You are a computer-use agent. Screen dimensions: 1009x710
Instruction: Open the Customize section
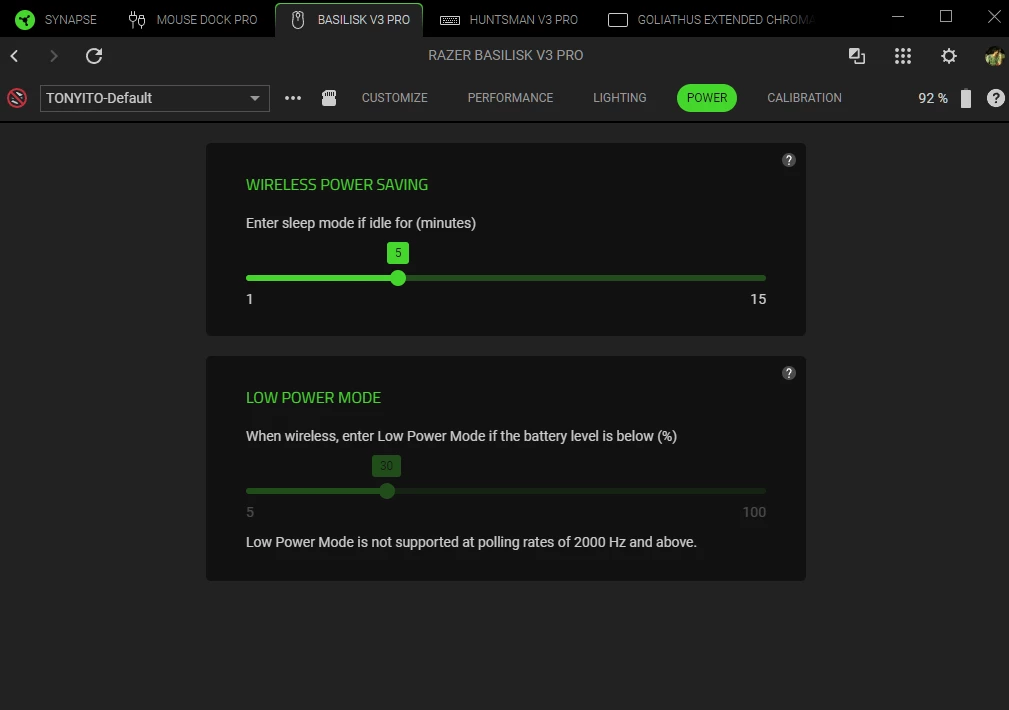394,98
